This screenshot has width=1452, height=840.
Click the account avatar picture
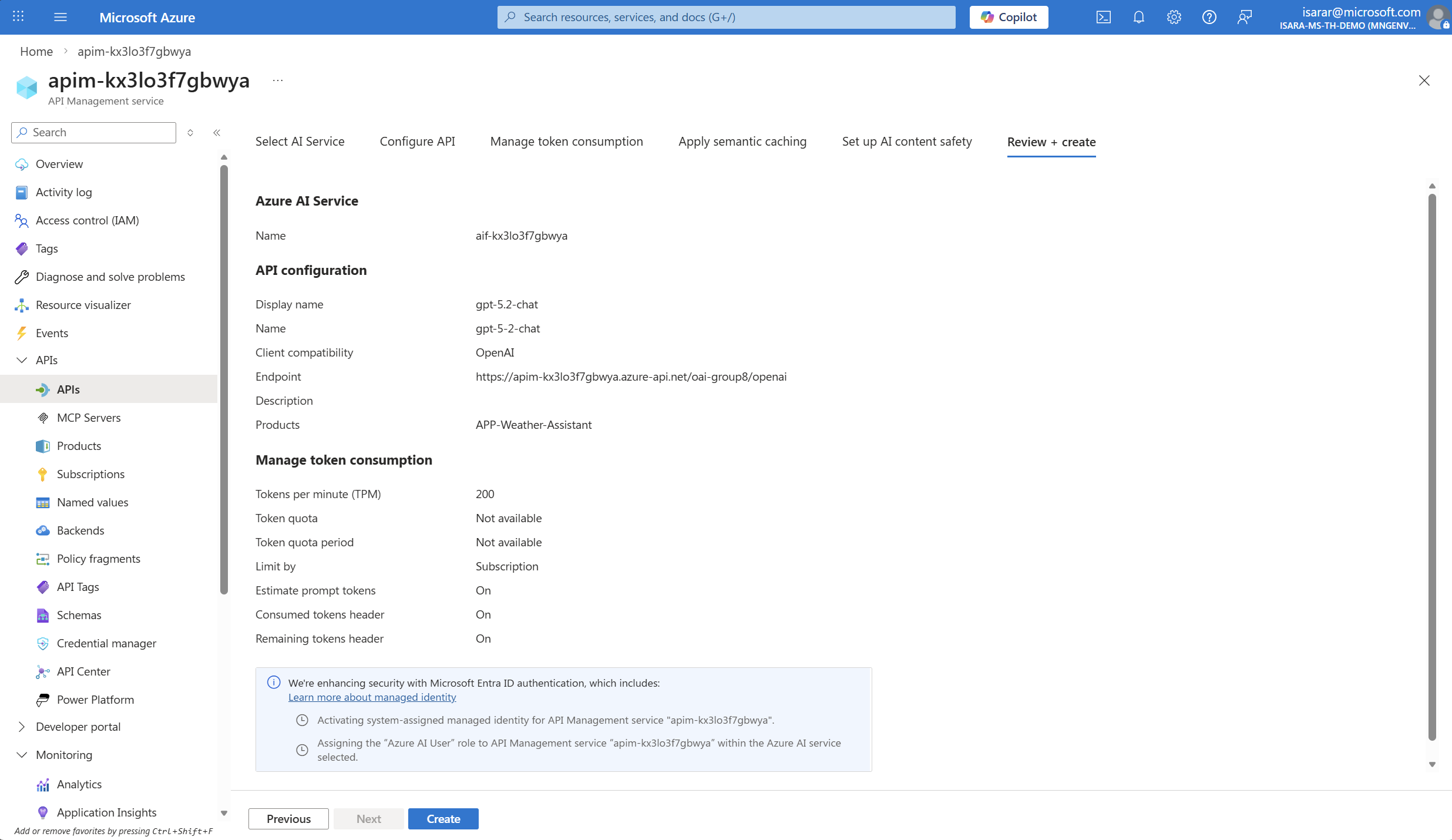(x=1438, y=17)
